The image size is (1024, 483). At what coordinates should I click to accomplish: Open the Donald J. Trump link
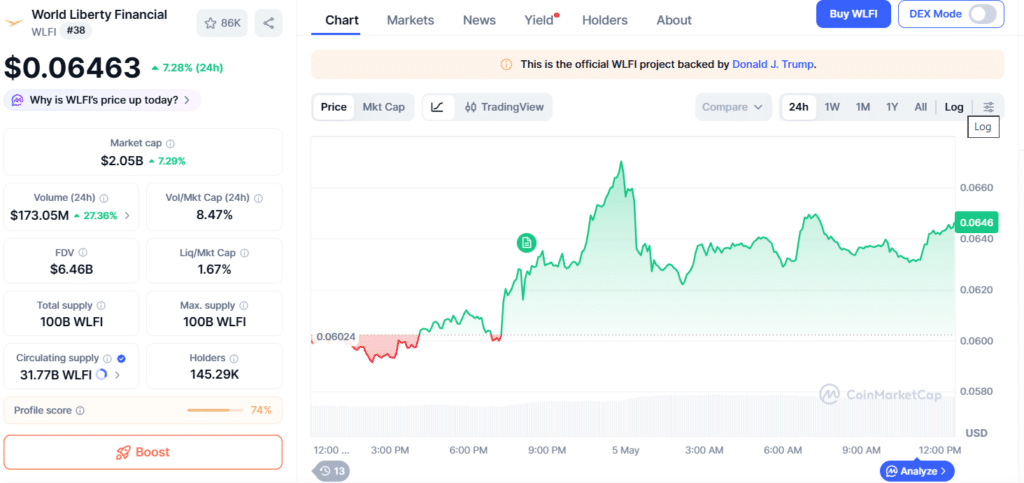click(x=773, y=65)
